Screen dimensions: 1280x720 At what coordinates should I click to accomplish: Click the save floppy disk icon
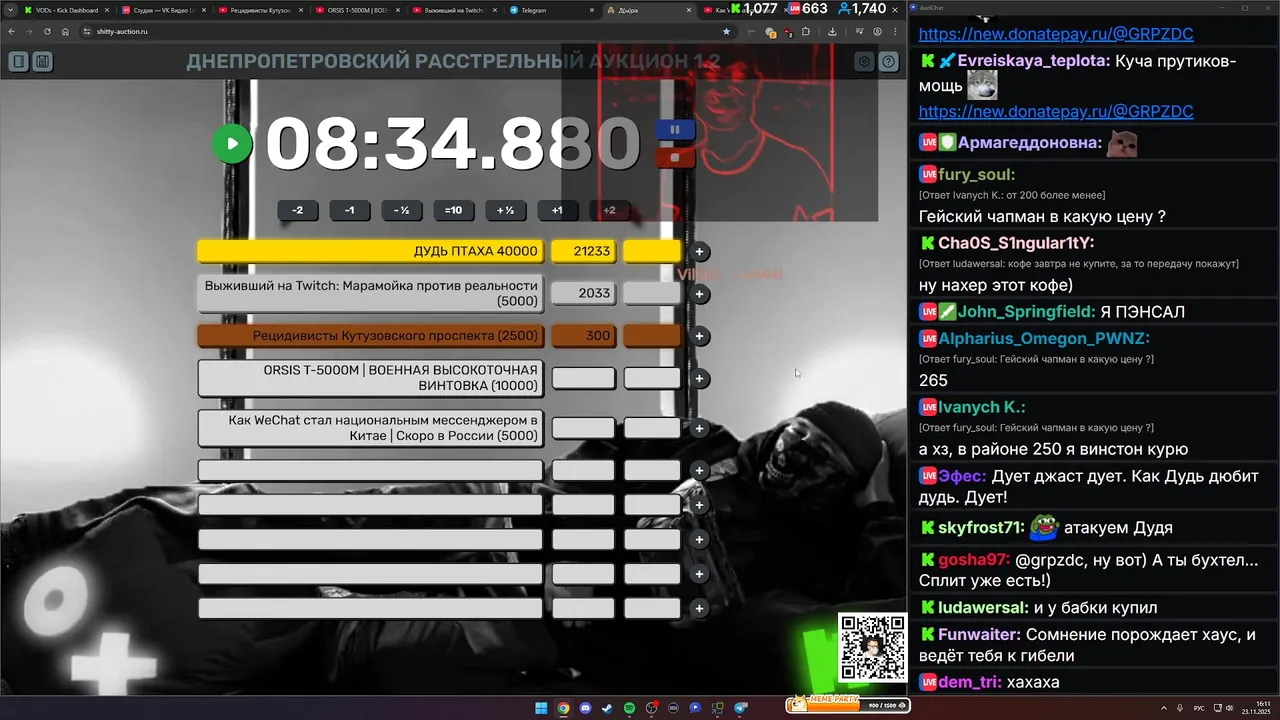coord(42,62)
